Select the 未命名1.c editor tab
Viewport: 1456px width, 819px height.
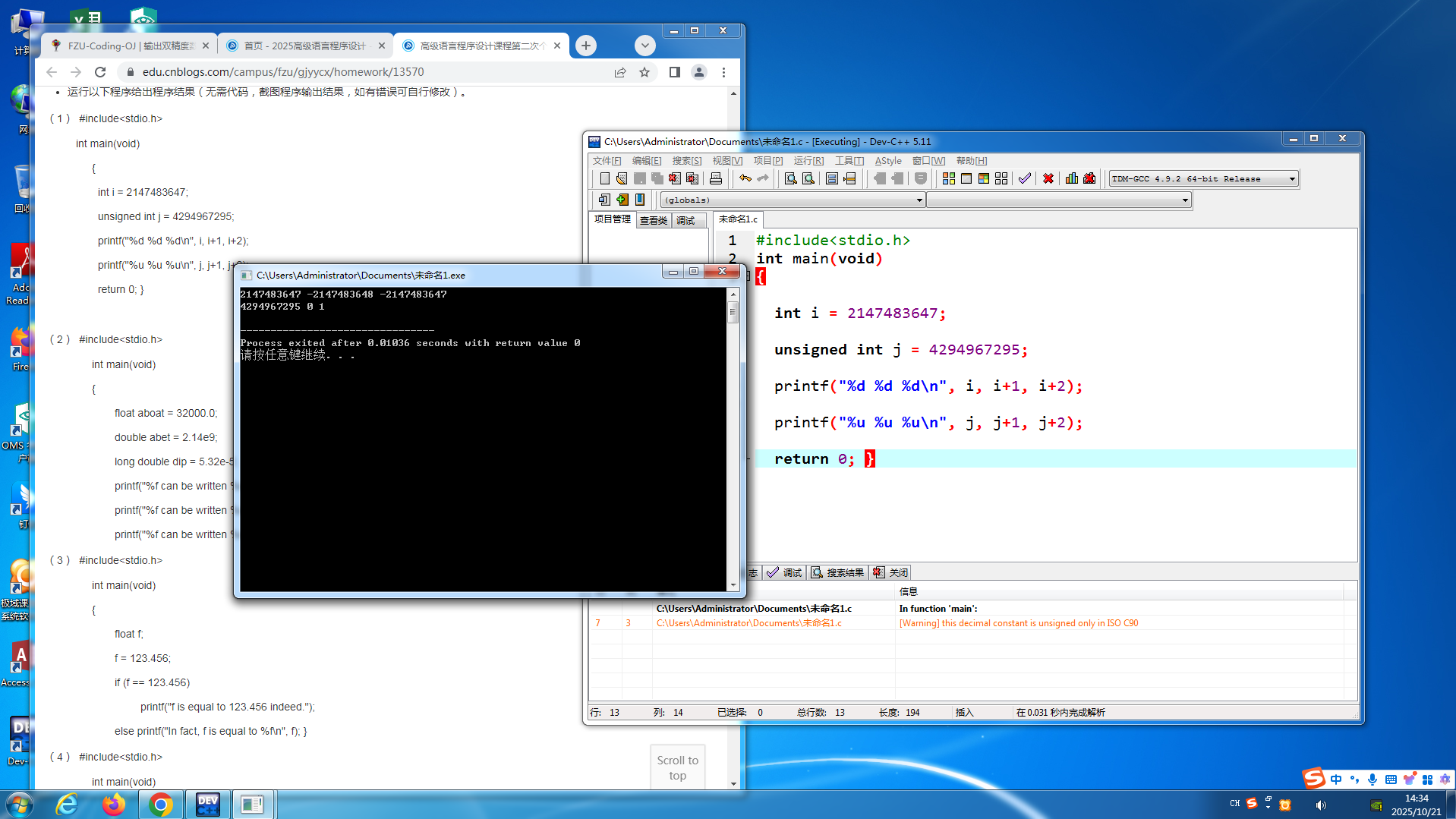tap(738, 219)
